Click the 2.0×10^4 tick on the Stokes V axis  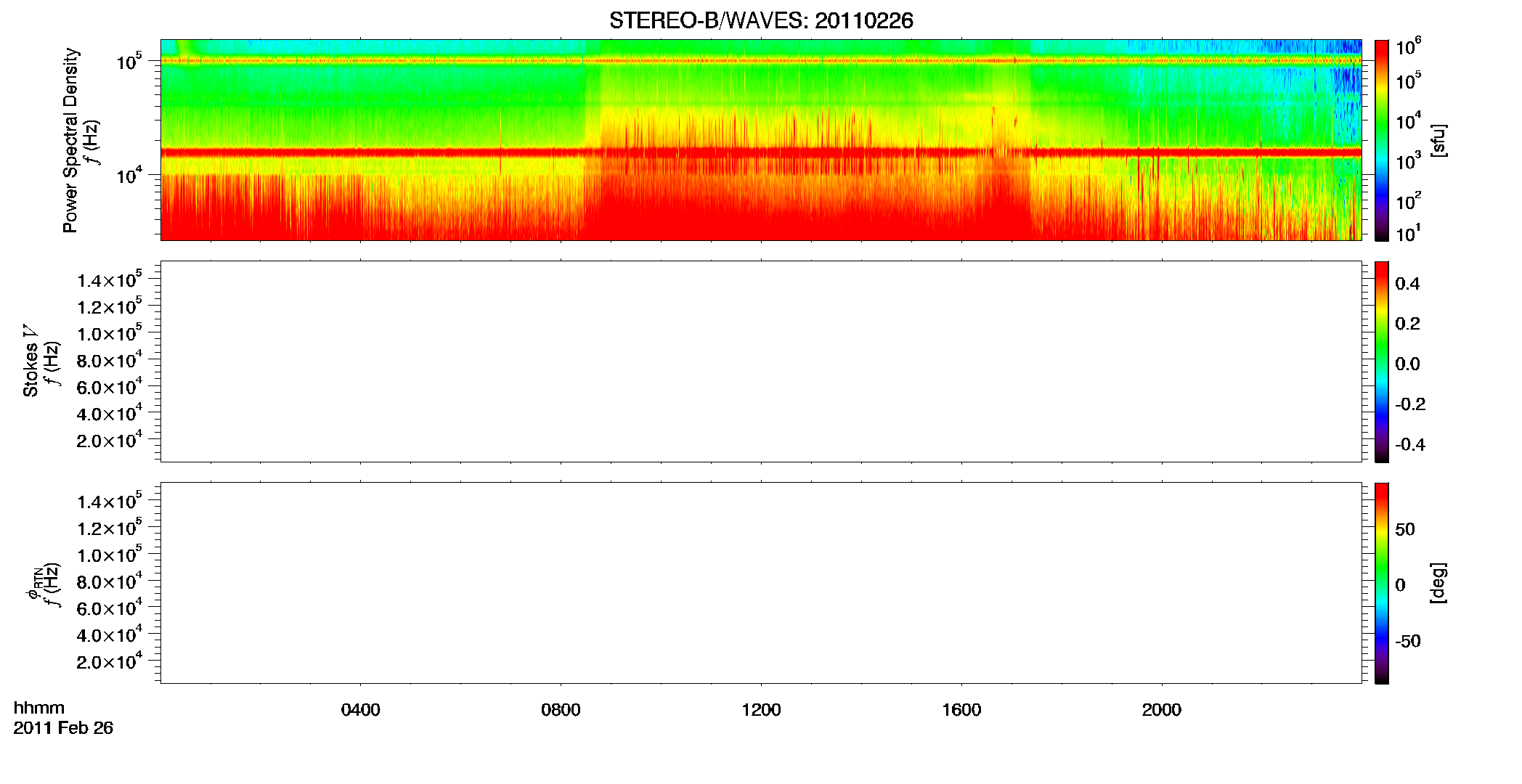point(109,440)
